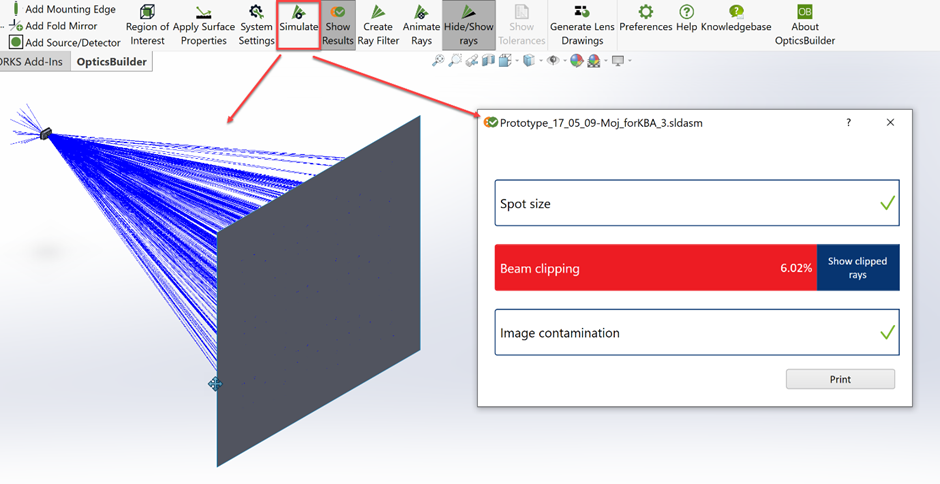Start Animate Rays
Screen dimensions: 940x484
[421, 25]
